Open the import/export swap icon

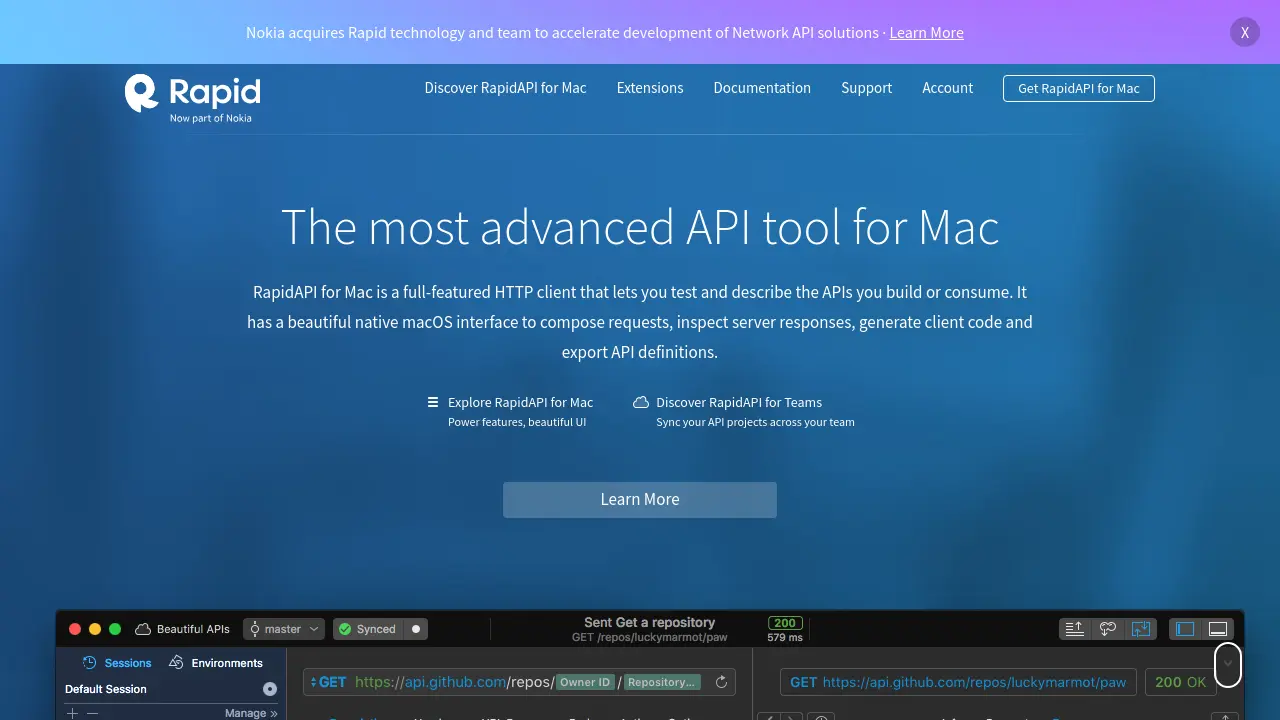point(1141,629)
